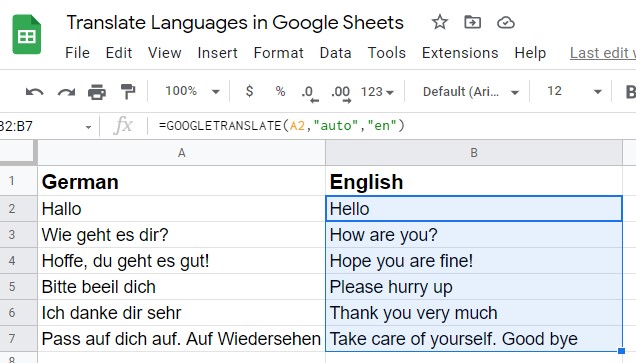Open the Google Sheets home icon

27,34
